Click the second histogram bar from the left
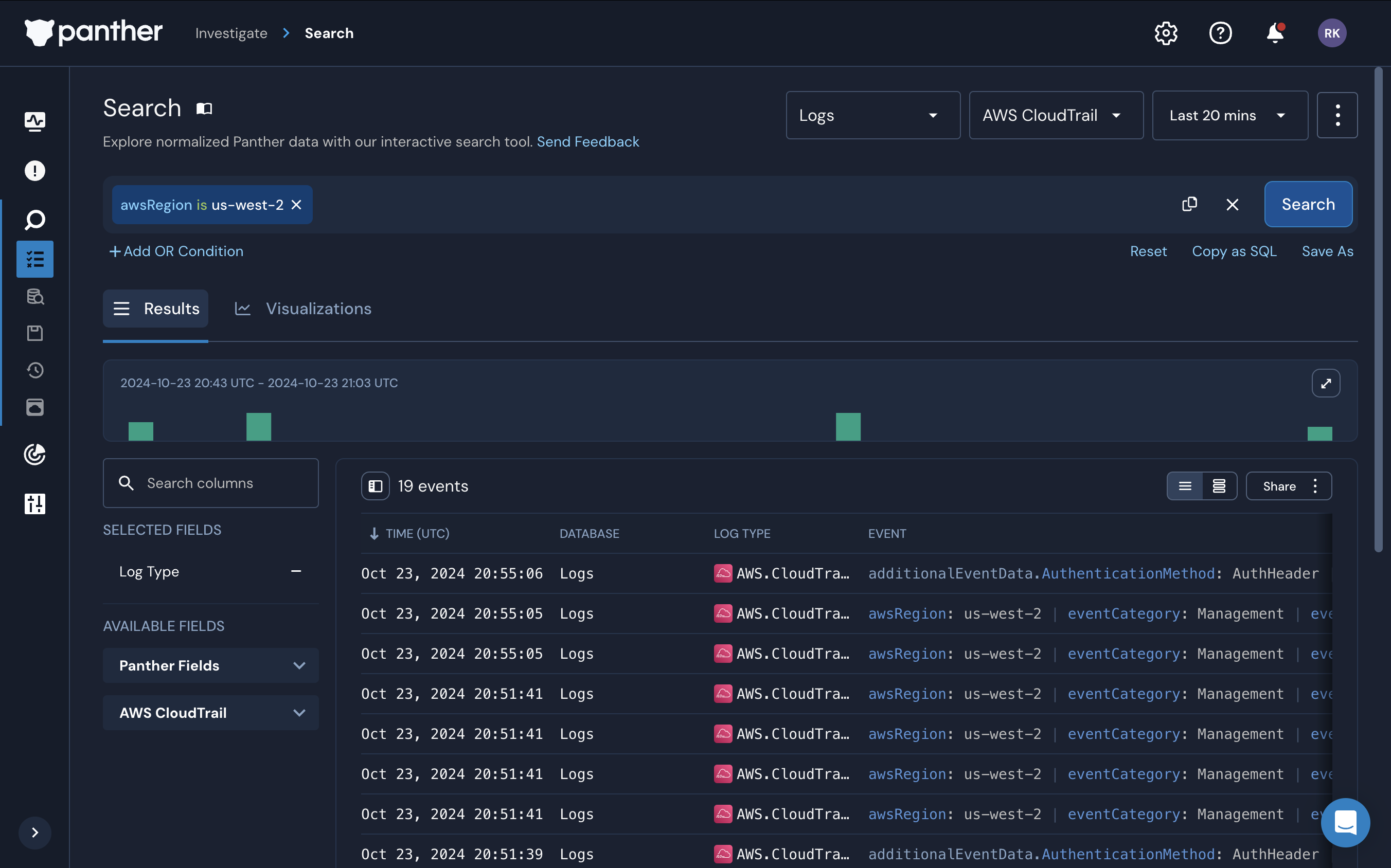1391x868 pixels. click(258, 426)
